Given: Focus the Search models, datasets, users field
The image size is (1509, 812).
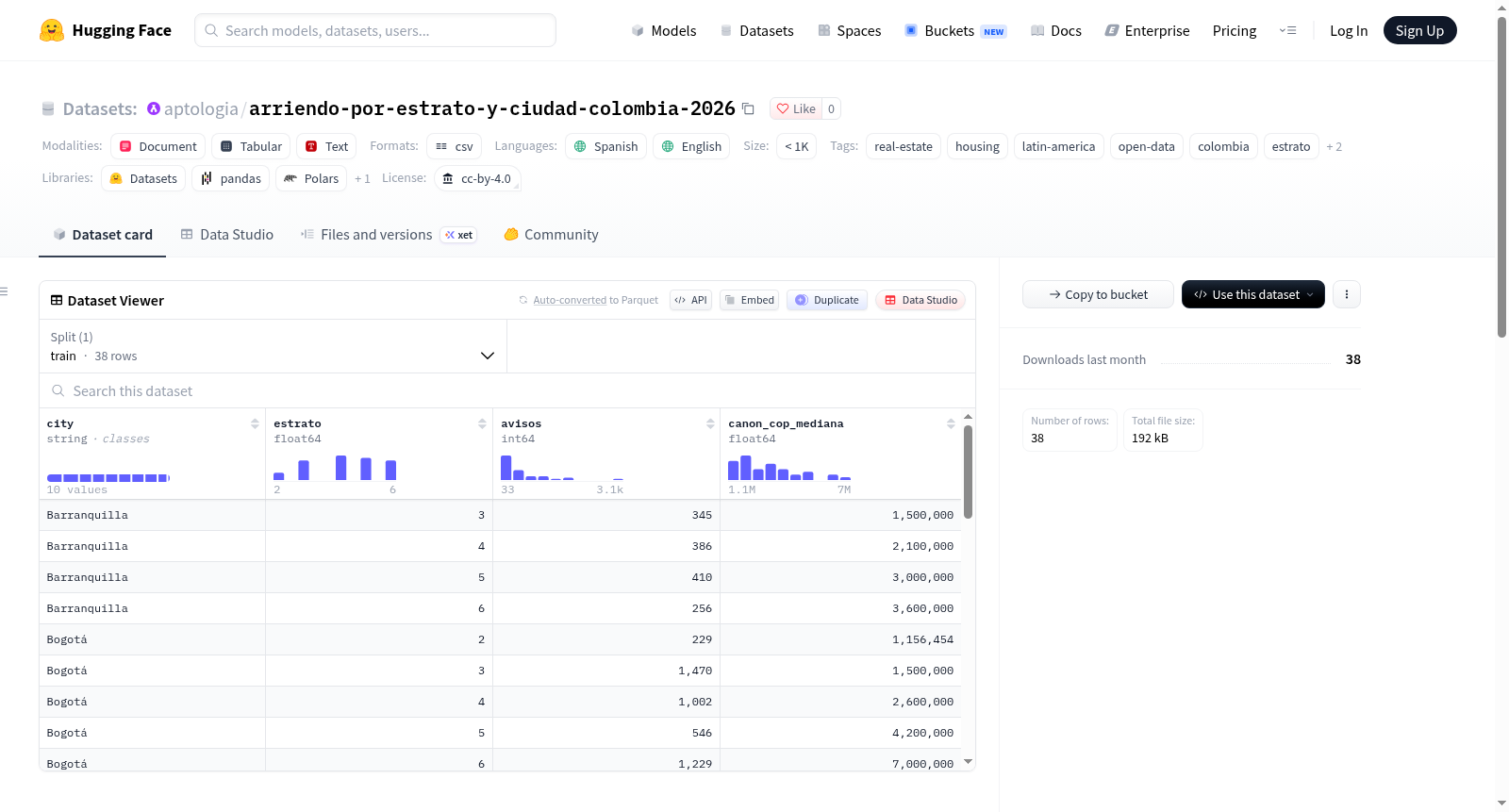Looking at the screenshot, I should (x=375, y=30).
